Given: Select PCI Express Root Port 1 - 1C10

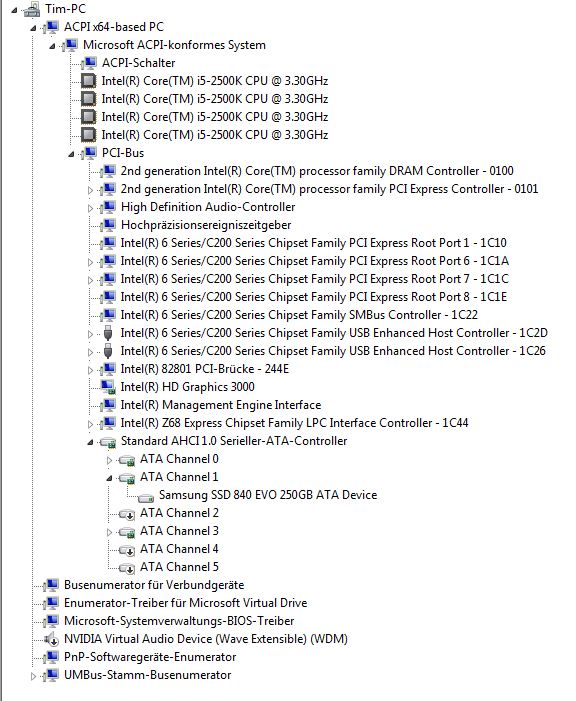Looking at the screenshot, I should (x=313, y=243).
